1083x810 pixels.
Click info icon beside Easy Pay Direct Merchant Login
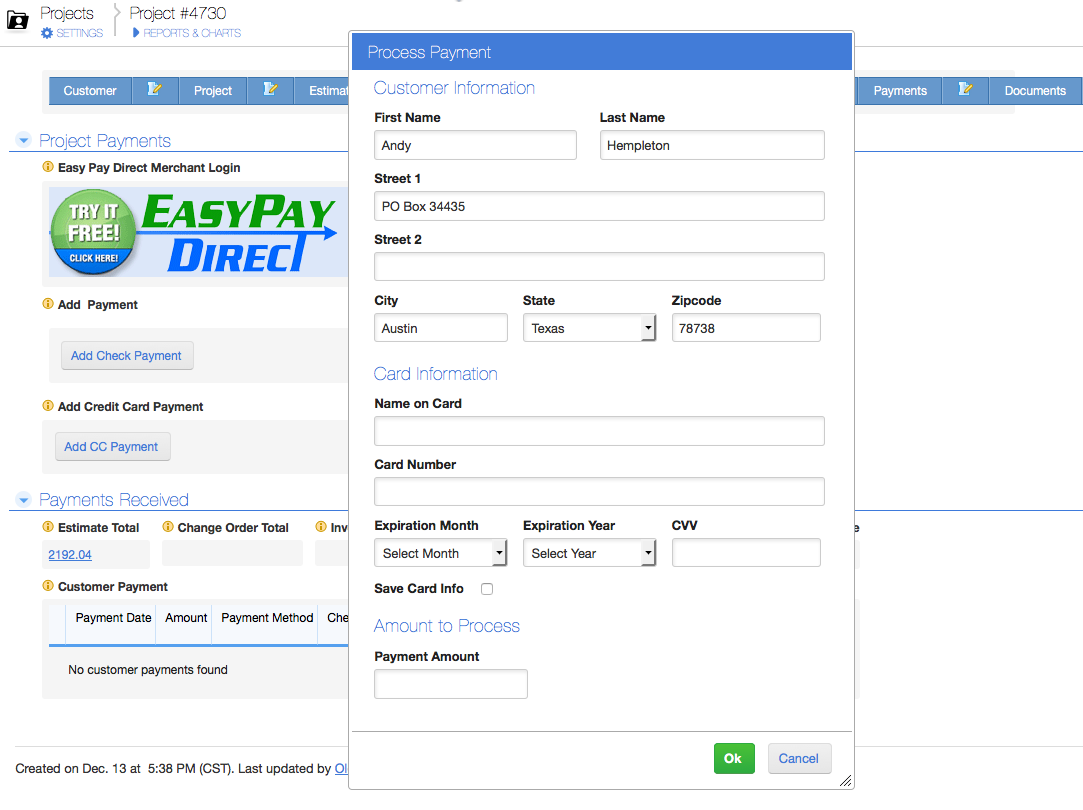click(x=48, y=167)
